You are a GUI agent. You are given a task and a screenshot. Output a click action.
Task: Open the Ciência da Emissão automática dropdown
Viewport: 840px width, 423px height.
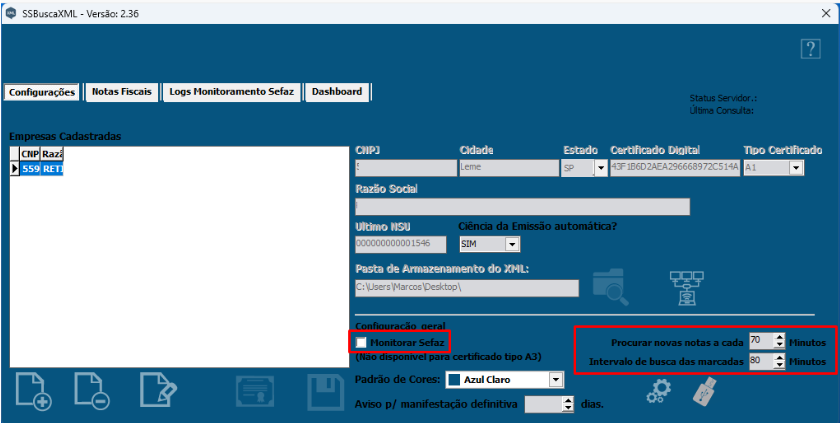[512, 244]
